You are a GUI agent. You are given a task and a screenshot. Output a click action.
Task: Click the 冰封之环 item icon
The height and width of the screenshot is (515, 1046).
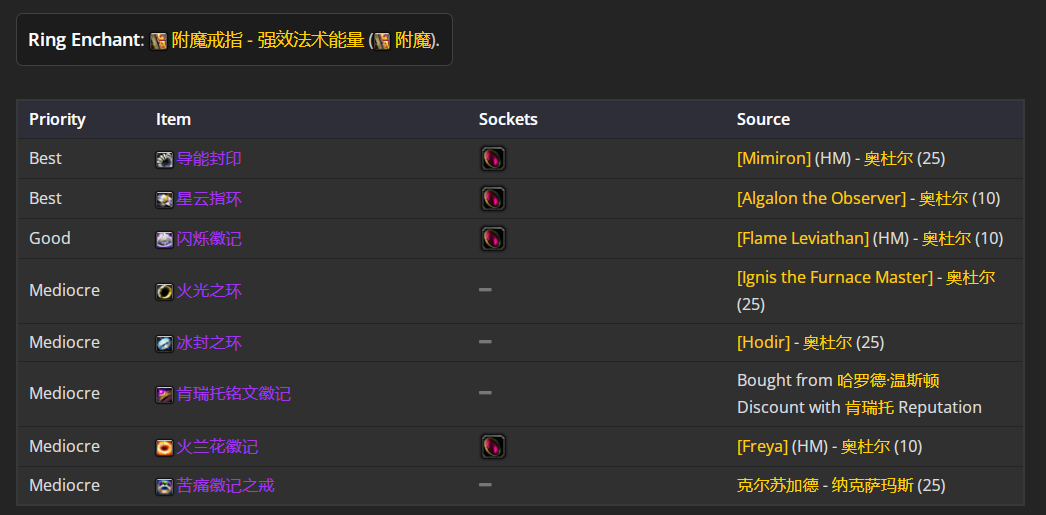[164, 344]
